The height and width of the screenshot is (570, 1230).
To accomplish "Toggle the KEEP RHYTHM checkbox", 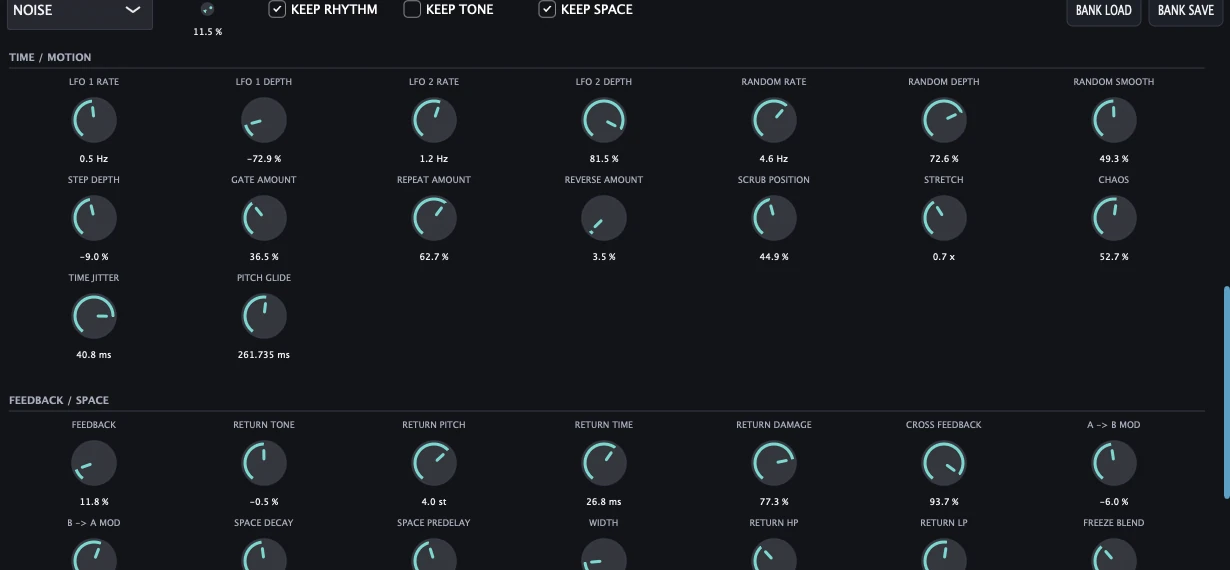I will coord(277,9).
